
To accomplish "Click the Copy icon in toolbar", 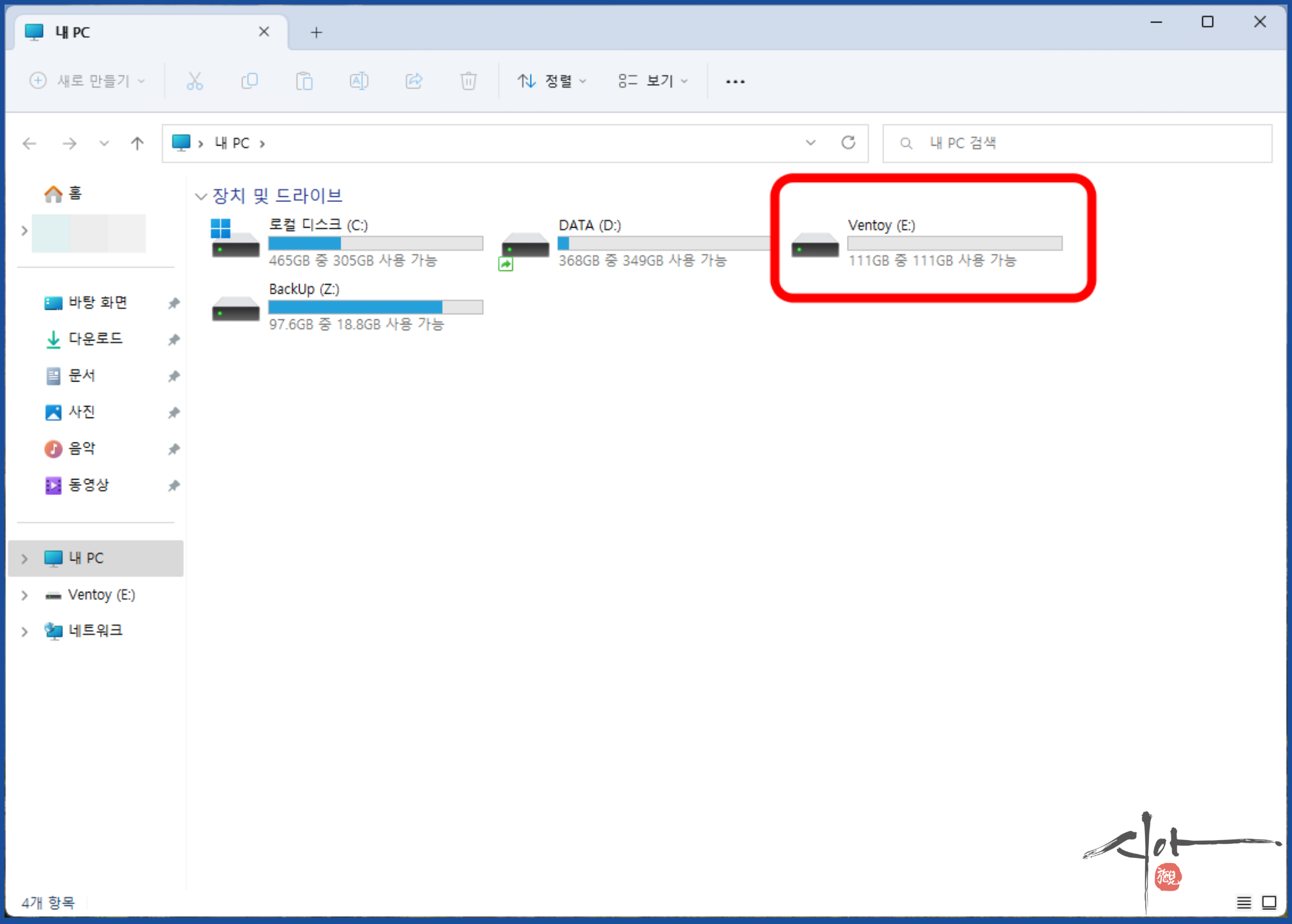I will point(249,81).
